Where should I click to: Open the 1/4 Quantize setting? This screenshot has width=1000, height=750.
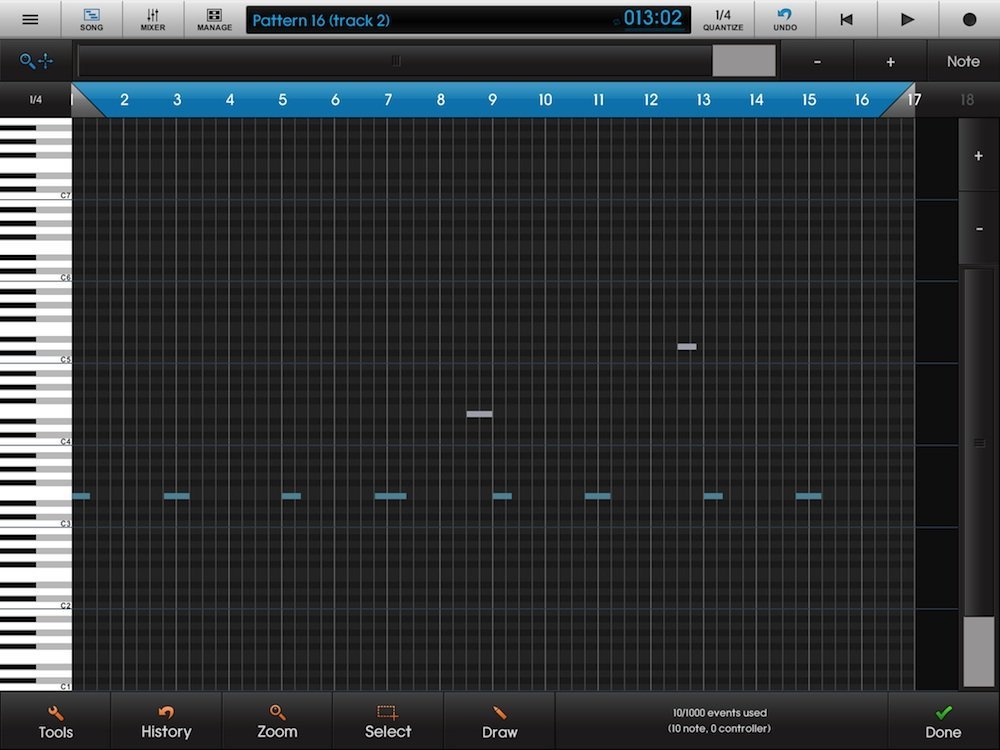click(723, 19)
